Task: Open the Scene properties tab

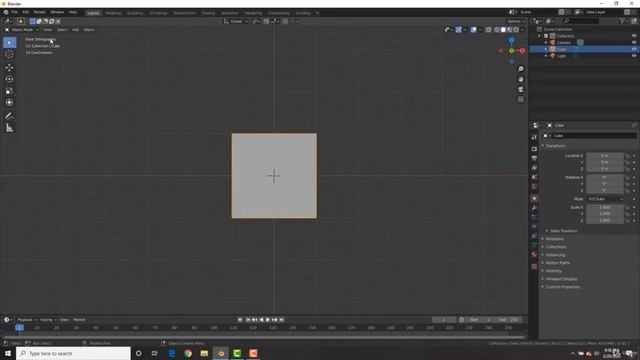Action: point(534,177)
